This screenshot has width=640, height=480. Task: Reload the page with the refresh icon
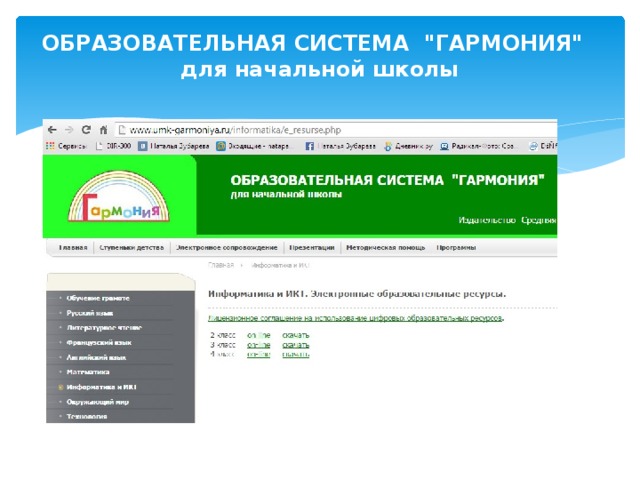pyautogui.click(x=86, y=130)
